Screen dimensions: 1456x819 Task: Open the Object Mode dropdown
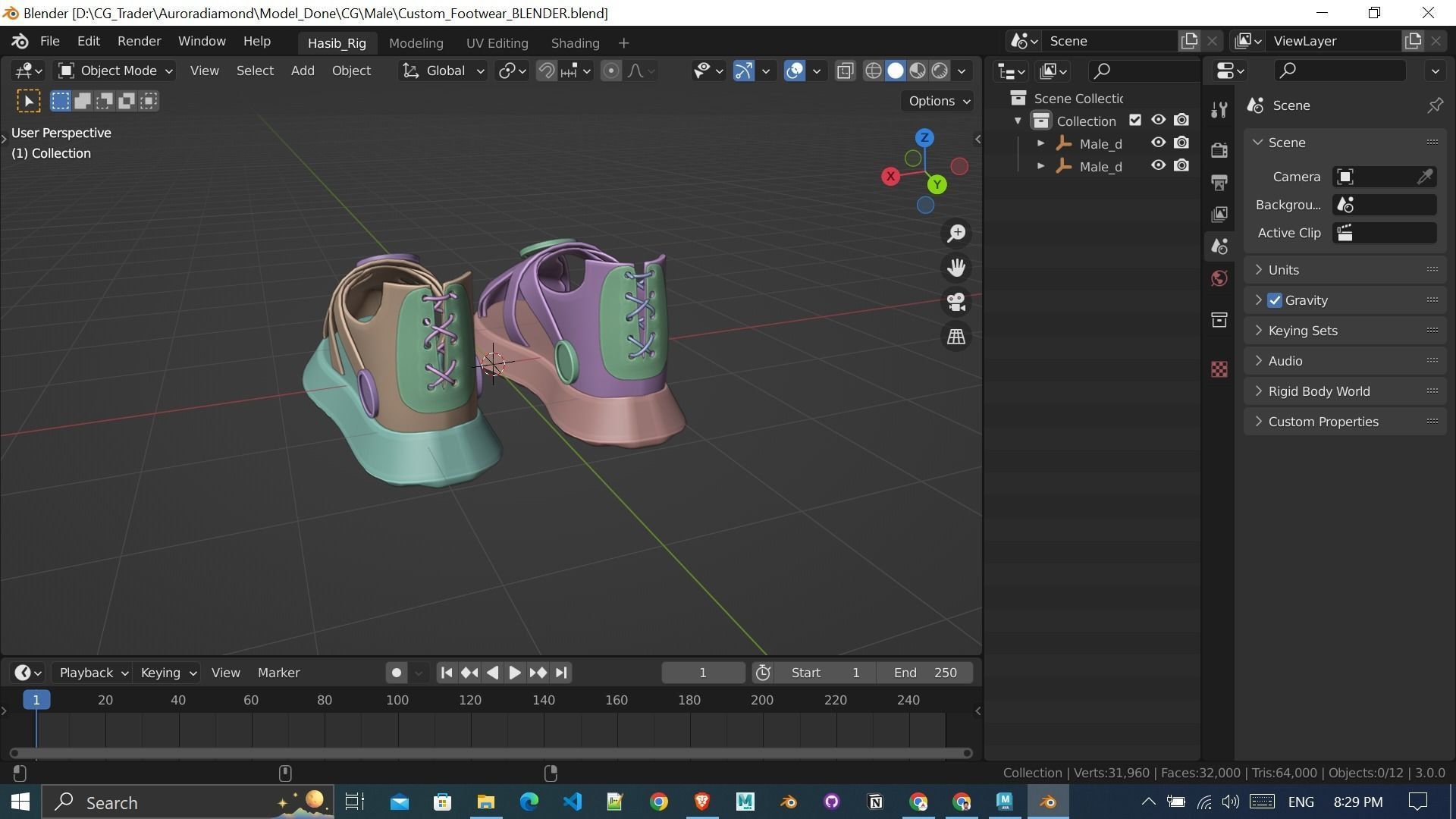116,71
